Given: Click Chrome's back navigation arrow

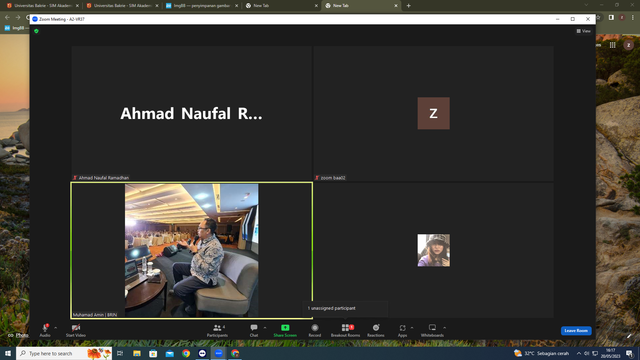Looking at the screenshot, I should pos(7,17).
